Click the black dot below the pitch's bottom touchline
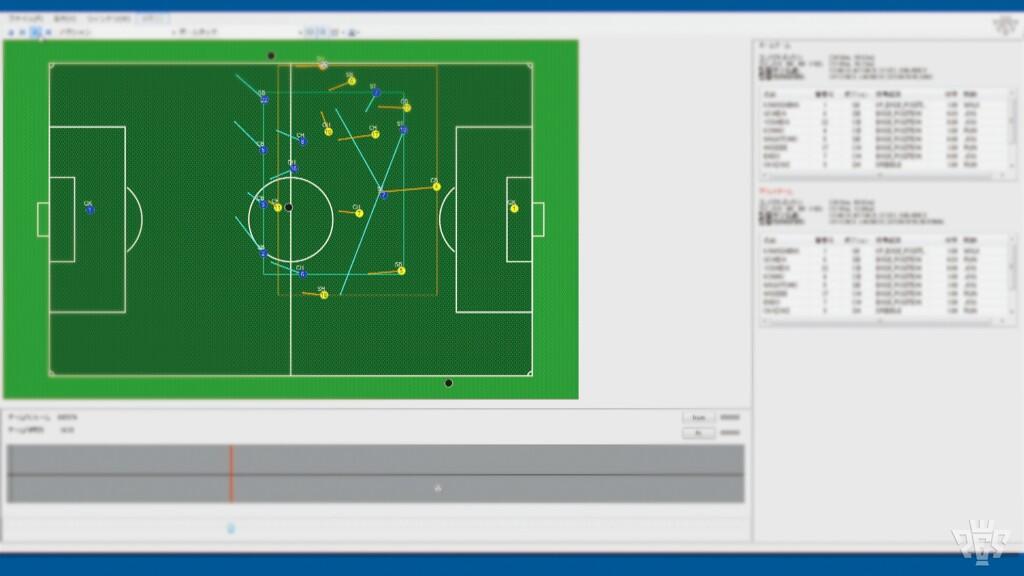The height and width of the screenshot is (576, 1024). 448,383
